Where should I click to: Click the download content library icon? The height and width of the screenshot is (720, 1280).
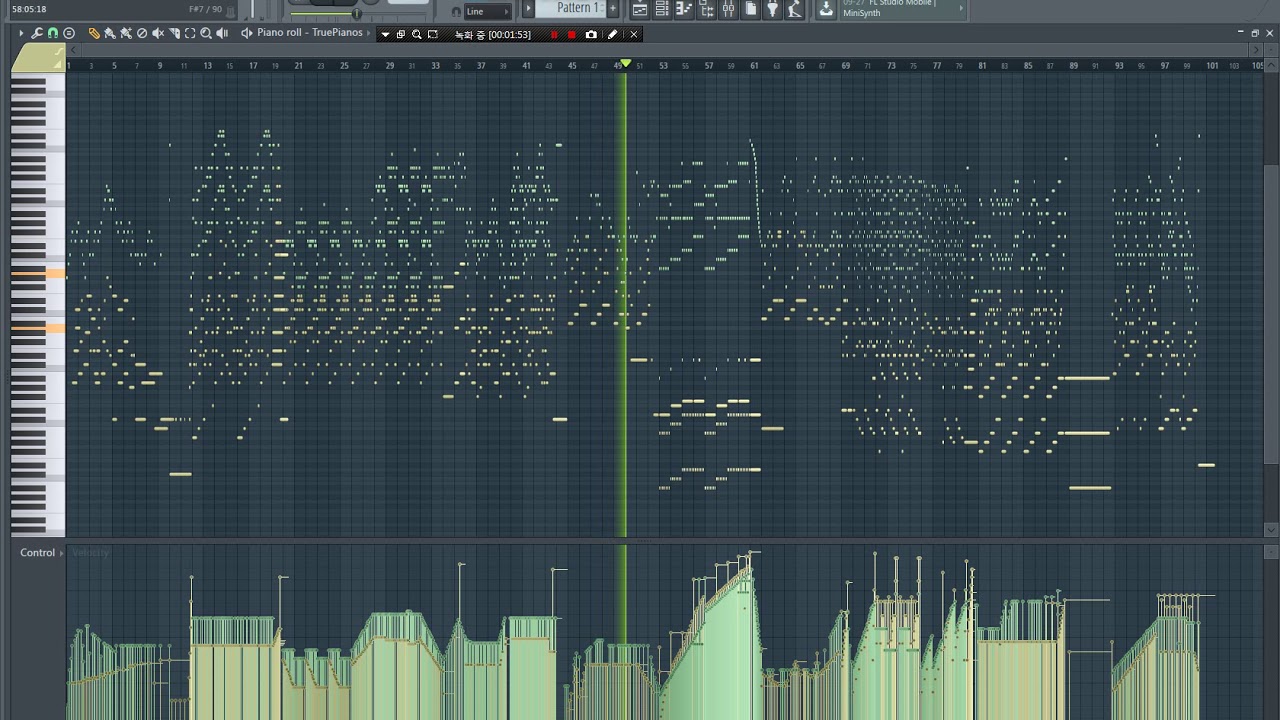coord(826,9)
